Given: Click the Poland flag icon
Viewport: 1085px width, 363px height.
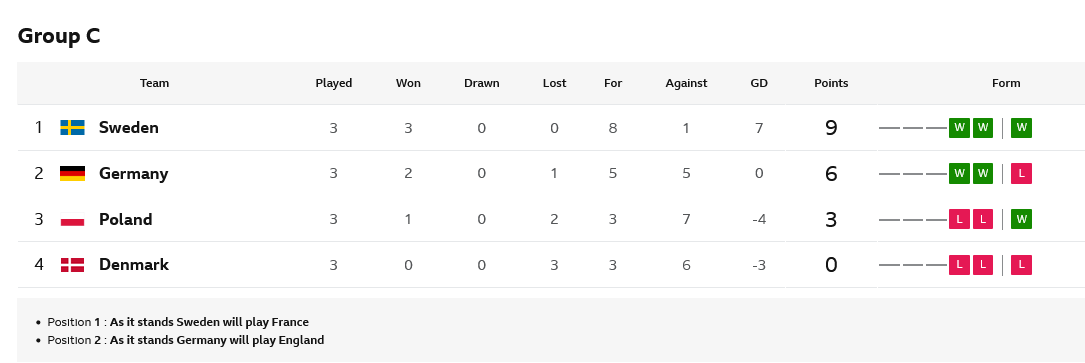Looking at the screenshot, I should pyautogui.click(x=73, y=219).
